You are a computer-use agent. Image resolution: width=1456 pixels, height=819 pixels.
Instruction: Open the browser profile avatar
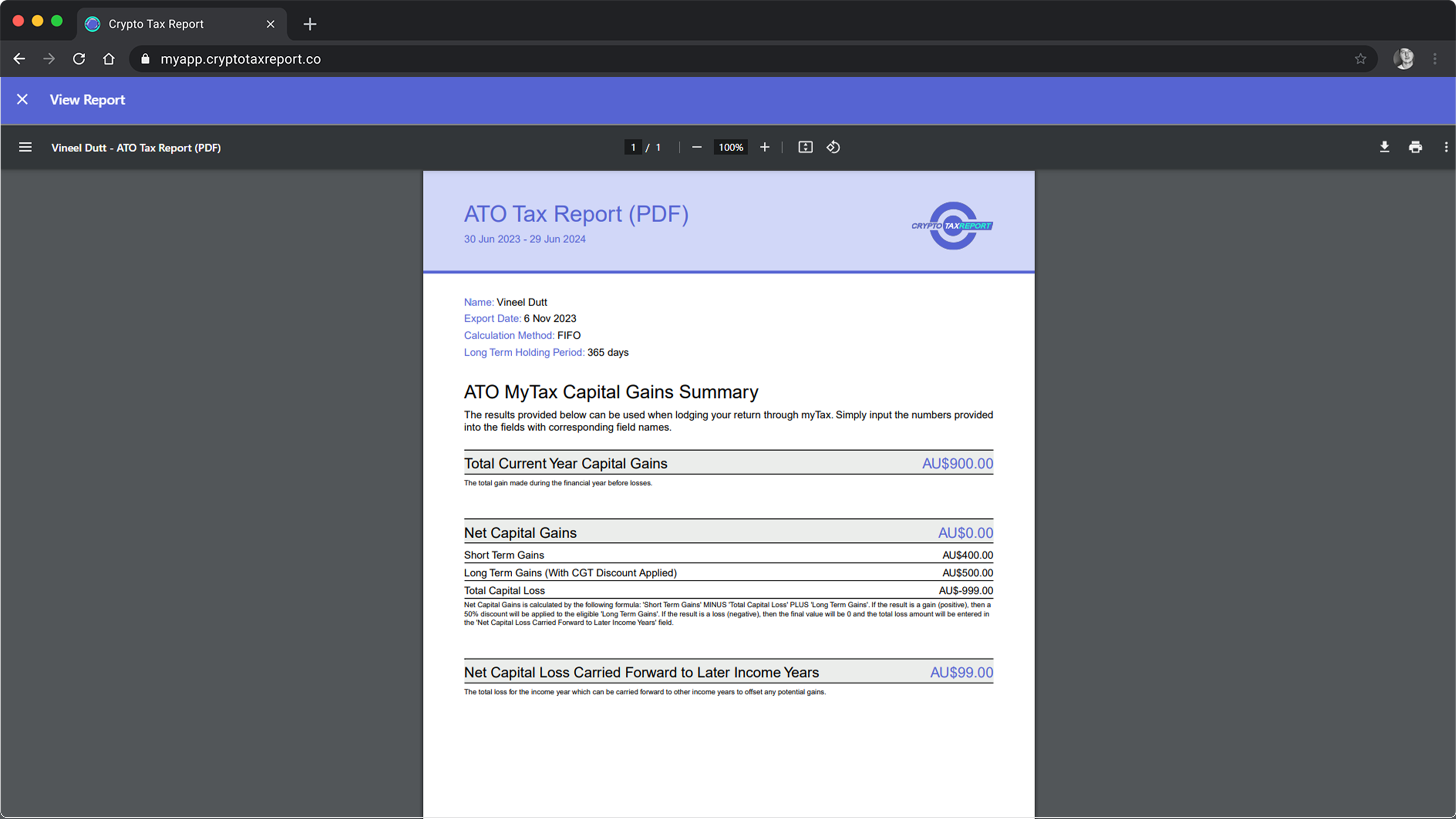1403,59
